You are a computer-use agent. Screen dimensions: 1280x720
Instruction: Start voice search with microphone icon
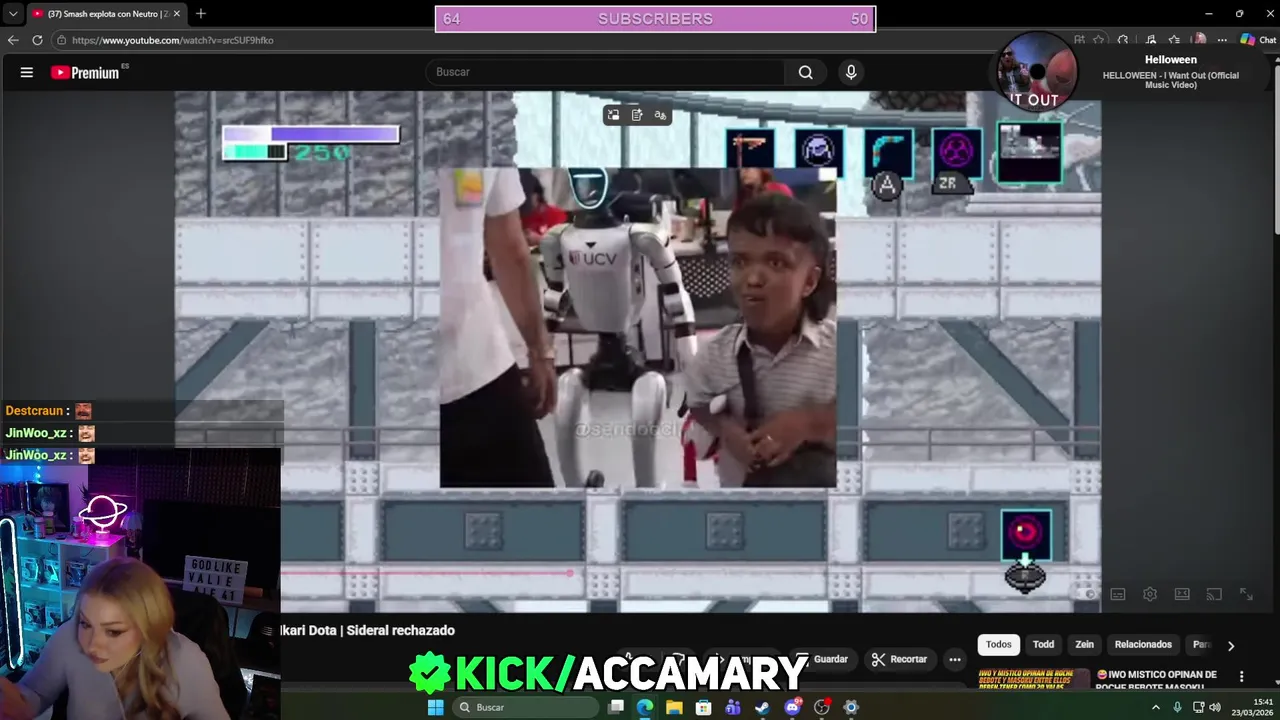851,72
